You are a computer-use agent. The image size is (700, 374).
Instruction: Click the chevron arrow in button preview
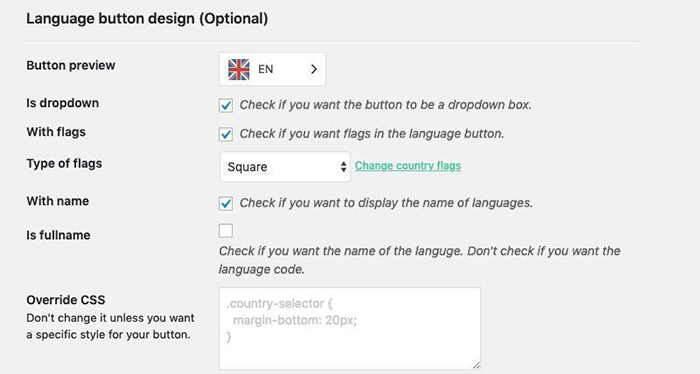click(314, 69)
